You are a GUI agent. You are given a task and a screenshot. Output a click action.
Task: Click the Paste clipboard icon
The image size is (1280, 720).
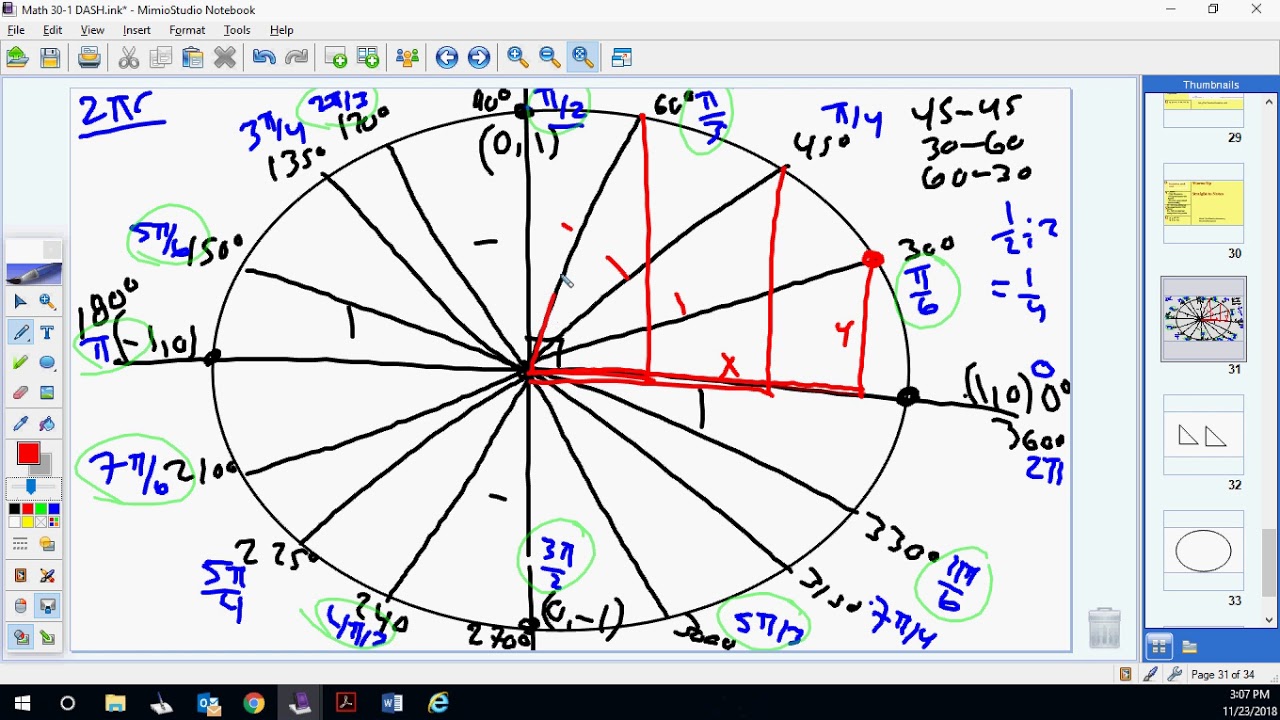[x=192, y=58]
